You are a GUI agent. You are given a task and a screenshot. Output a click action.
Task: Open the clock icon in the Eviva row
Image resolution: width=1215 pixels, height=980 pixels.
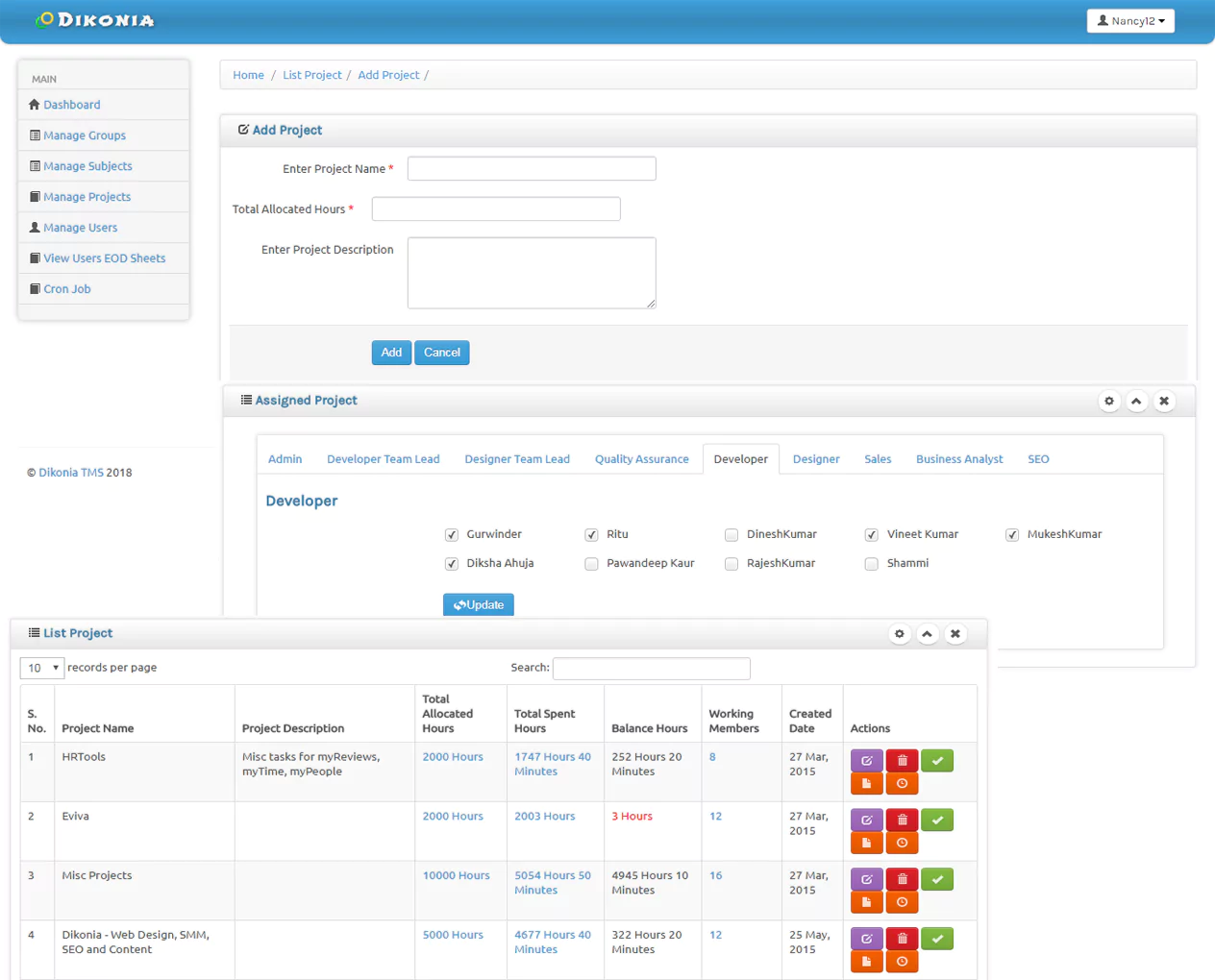pyautogui.click(x=902, y=844)
